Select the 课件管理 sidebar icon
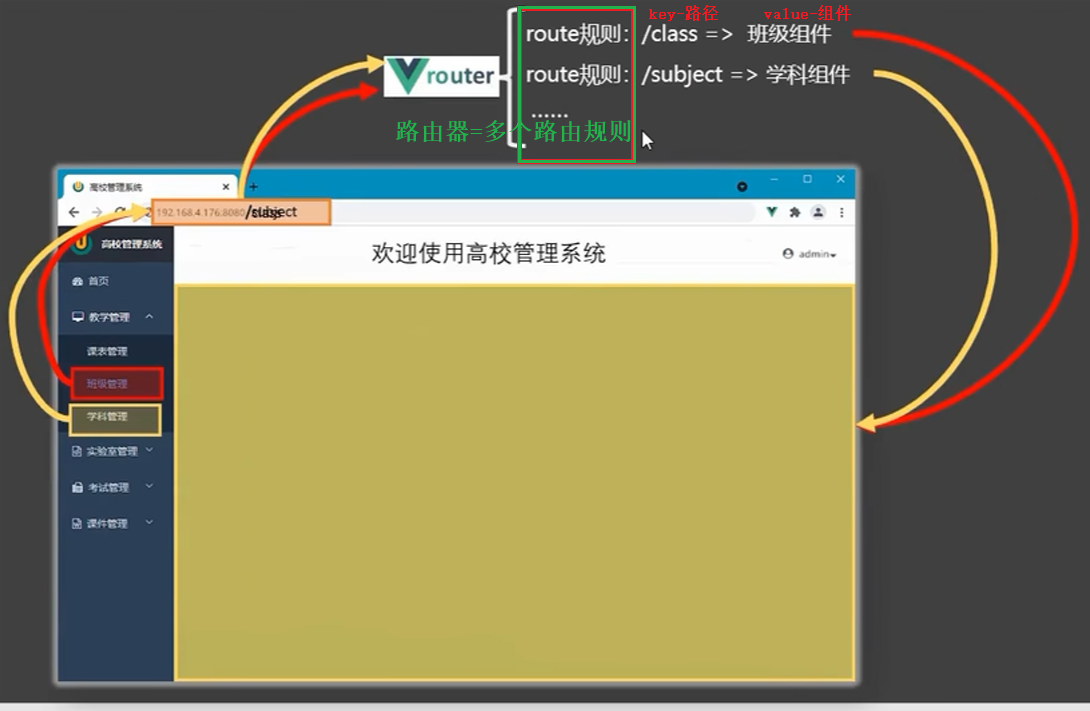Viewport: 1090px width, 711px height. [77, 522]
